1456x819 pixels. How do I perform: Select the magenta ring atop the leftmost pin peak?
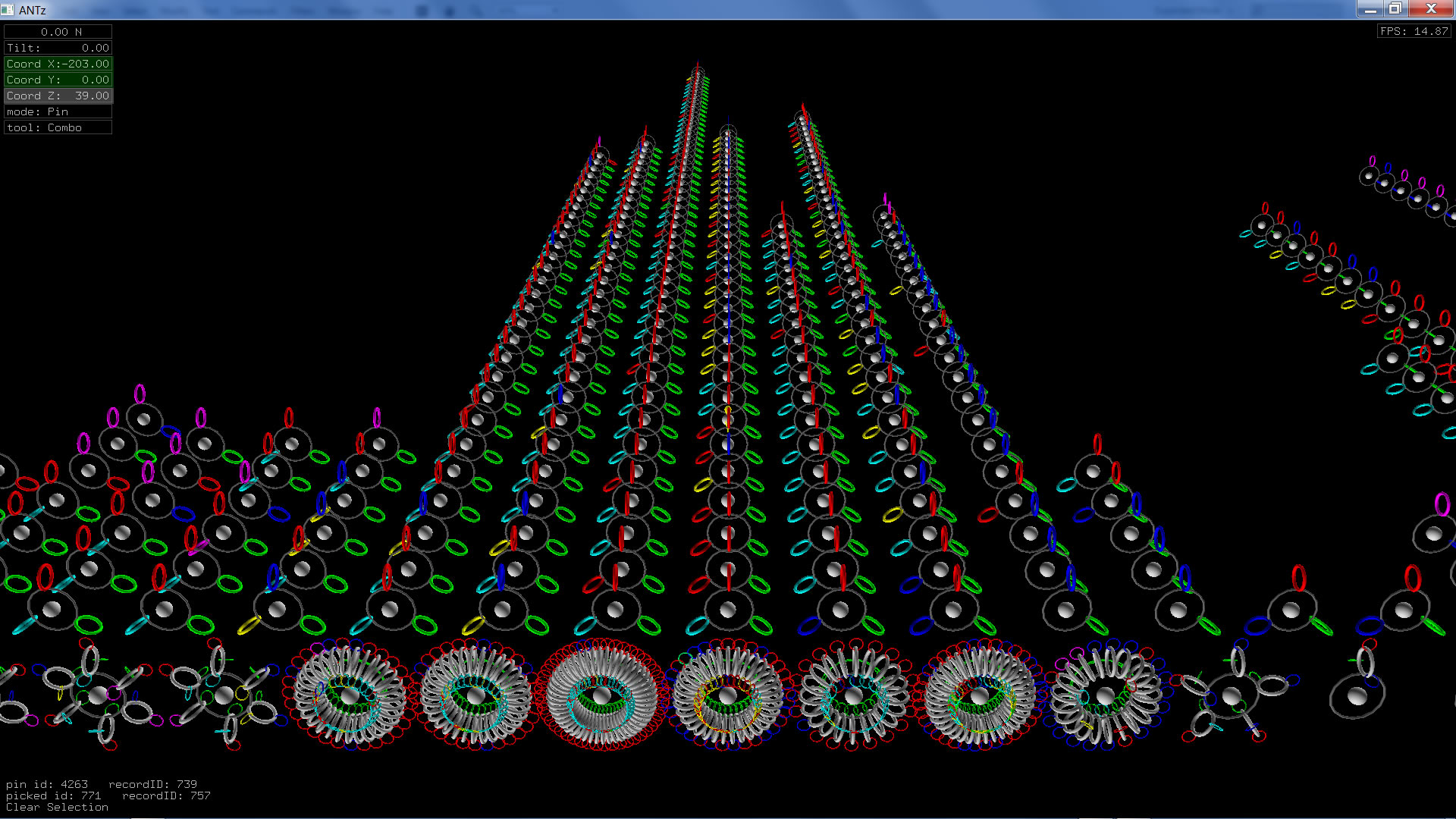[140, 394]
